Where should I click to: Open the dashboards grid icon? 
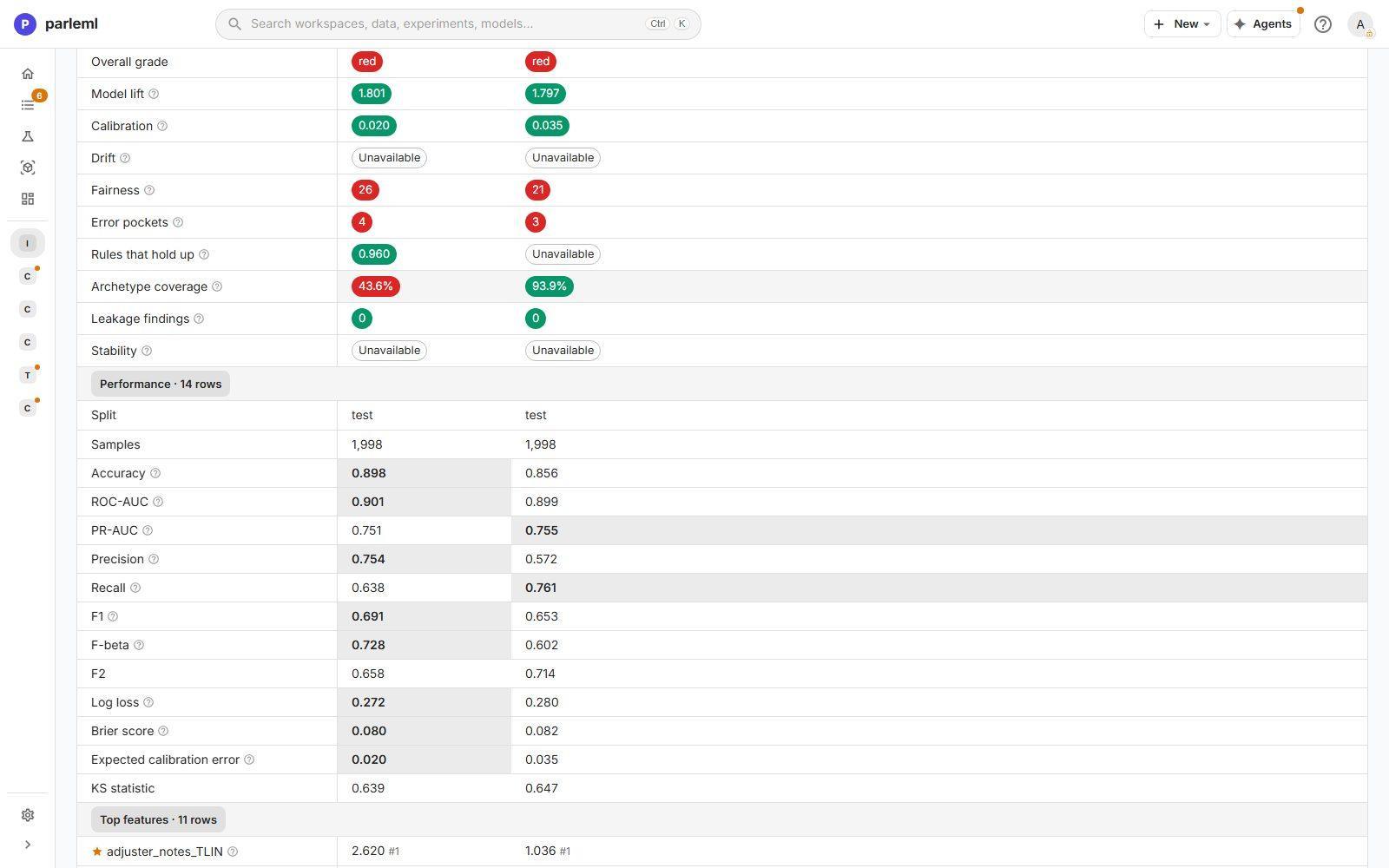(28, 199)
